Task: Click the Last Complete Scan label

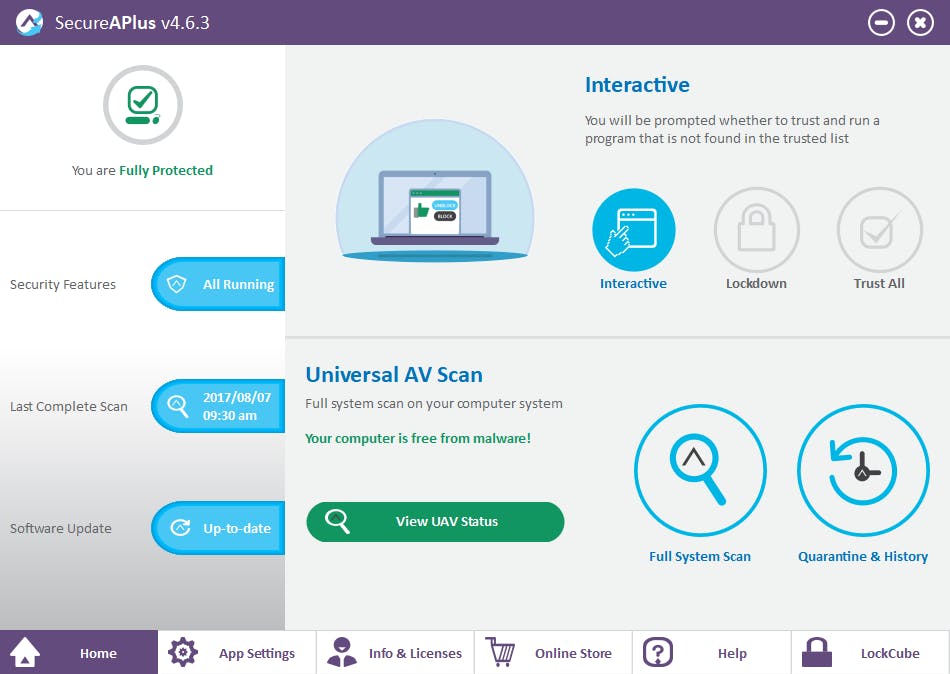Action: (69, 407)
